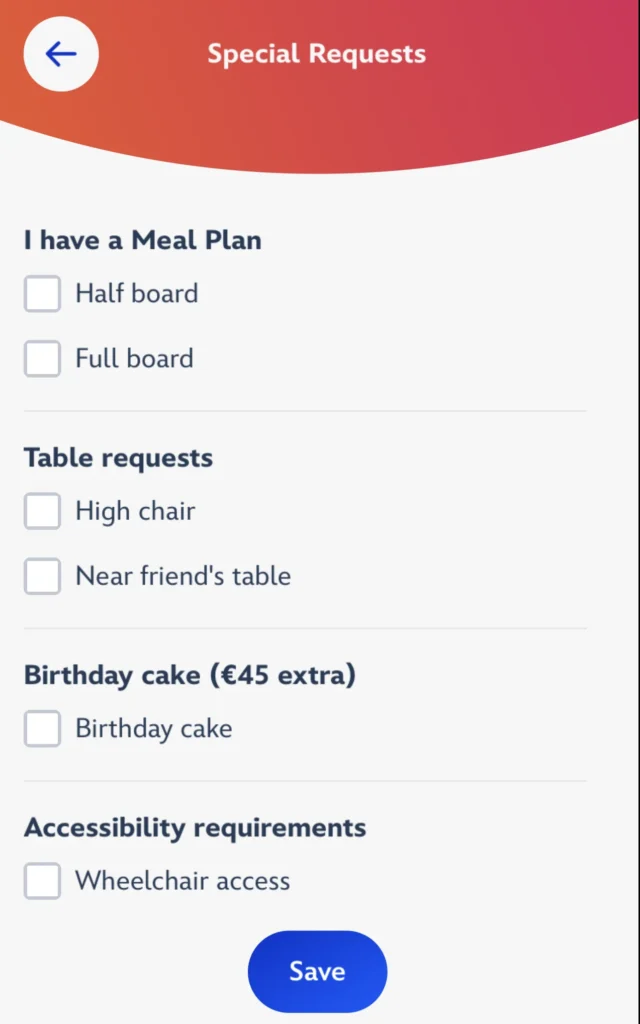Tap the High chair label text
Viewport: 640px width, 1024px height.
point(135,512)
